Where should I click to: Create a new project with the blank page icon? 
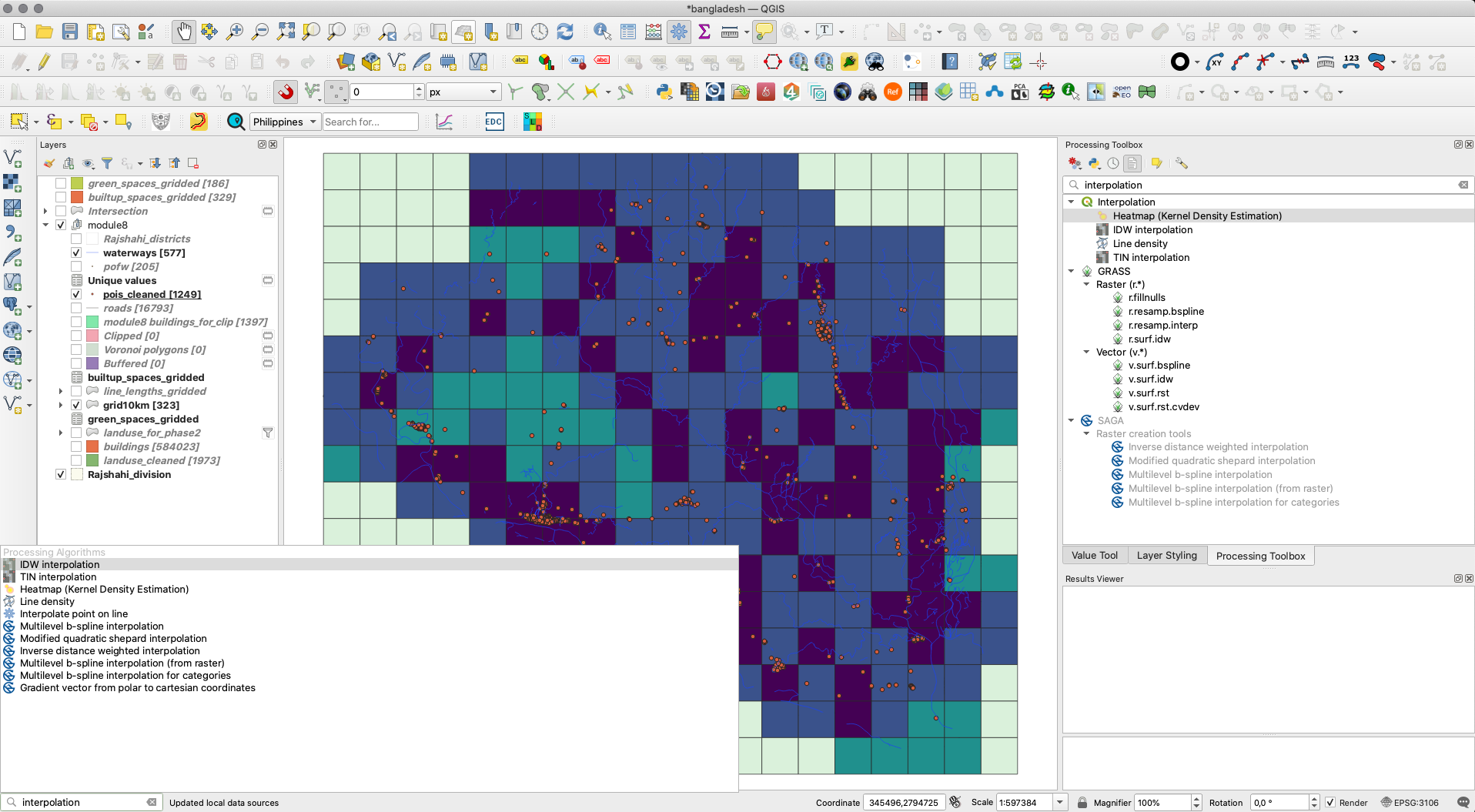19,32
